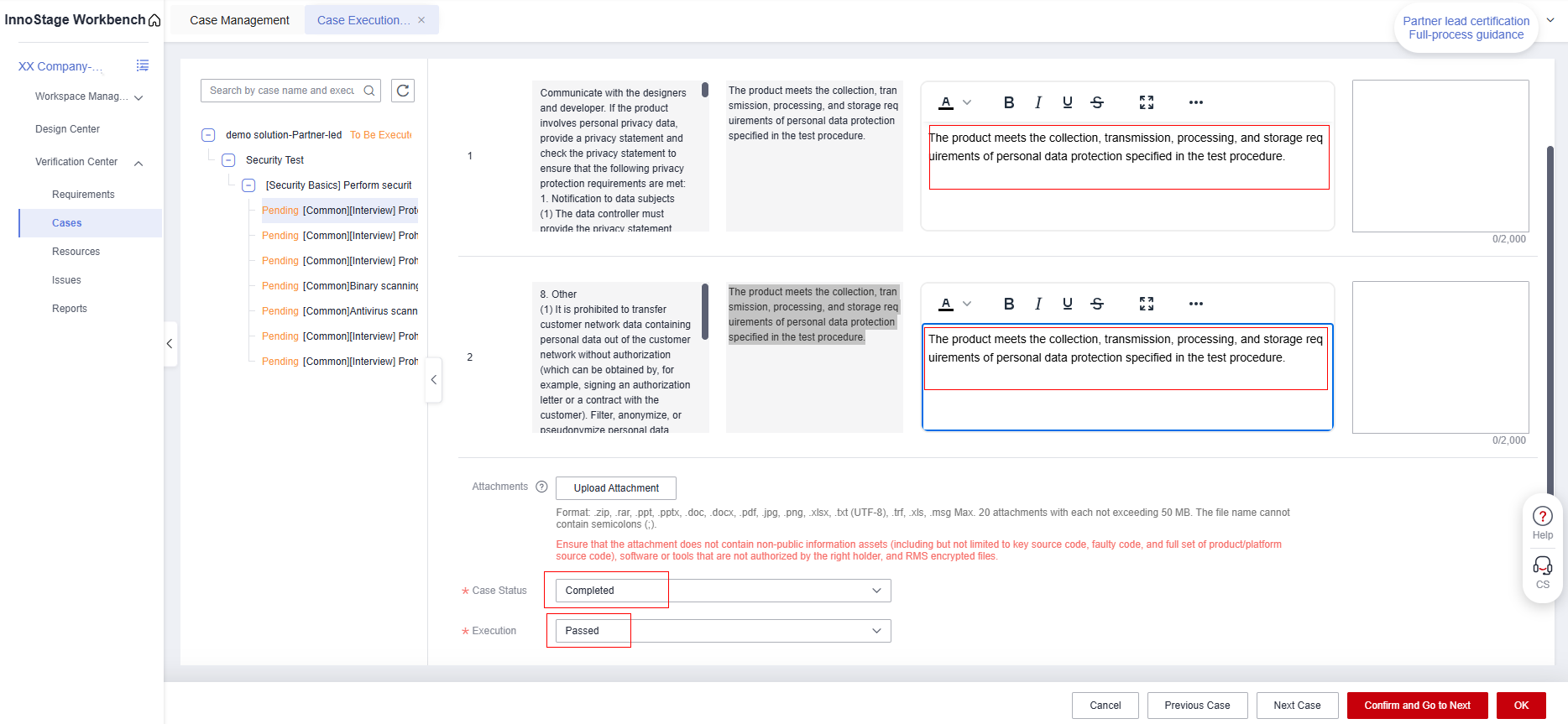
Task: Click Confirm and Go to Next
Action: tap(1417, 706)
